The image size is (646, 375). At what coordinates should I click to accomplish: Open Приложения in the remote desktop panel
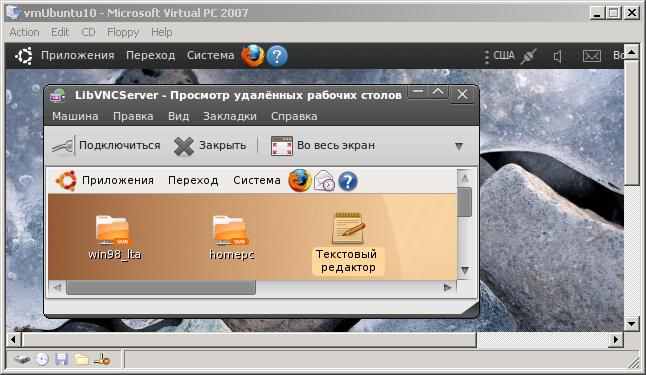click(x=118, y=180)
